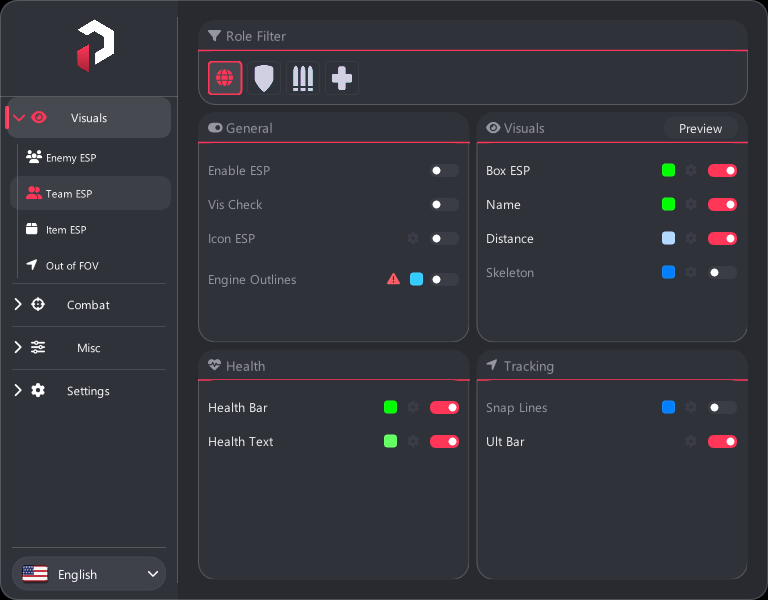Screen dimensions: 768x600
Task: Change Health Text light green swatch
Action: click(390, 441)
